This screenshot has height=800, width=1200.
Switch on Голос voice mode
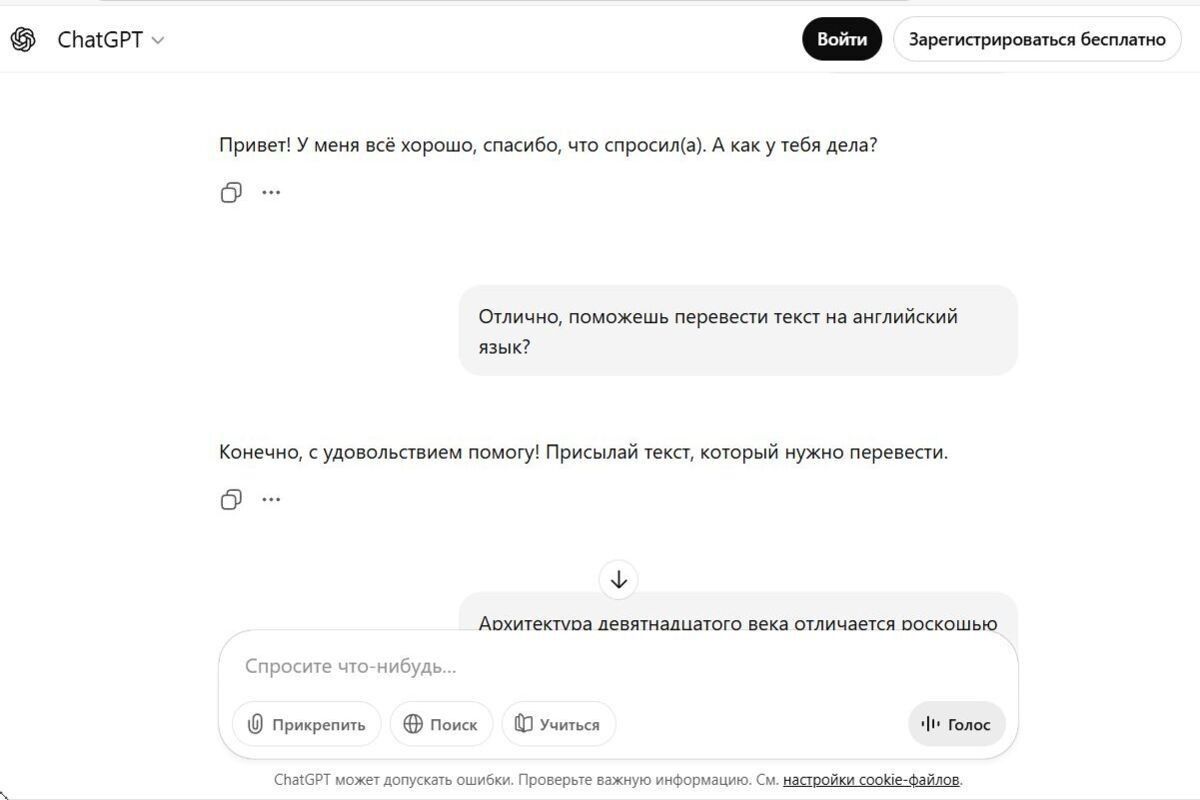tap(956, 723)
